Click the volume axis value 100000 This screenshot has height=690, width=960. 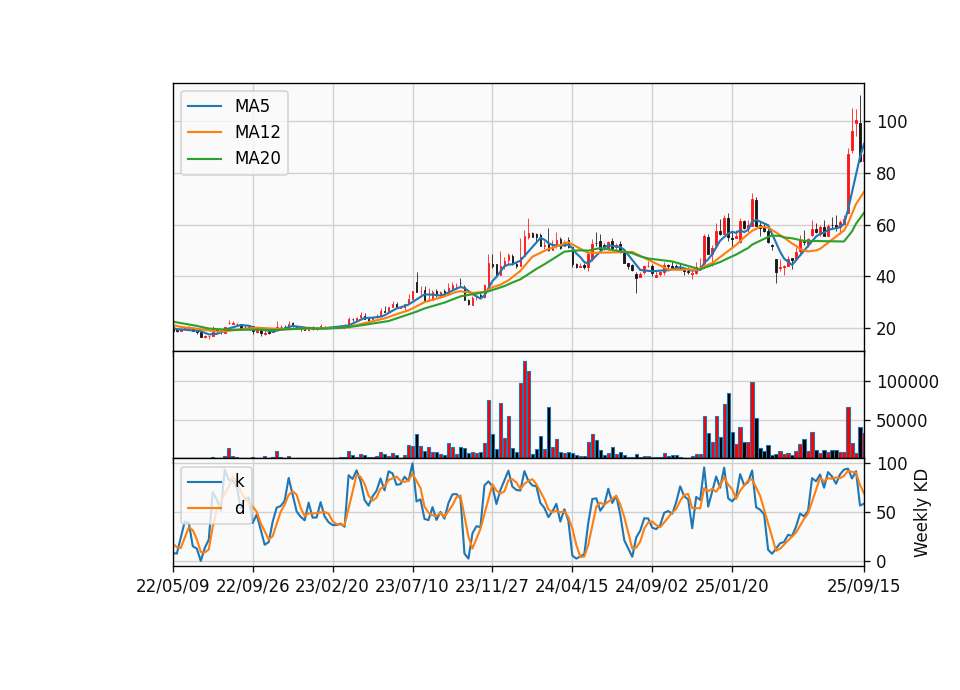tap(908, 382)
